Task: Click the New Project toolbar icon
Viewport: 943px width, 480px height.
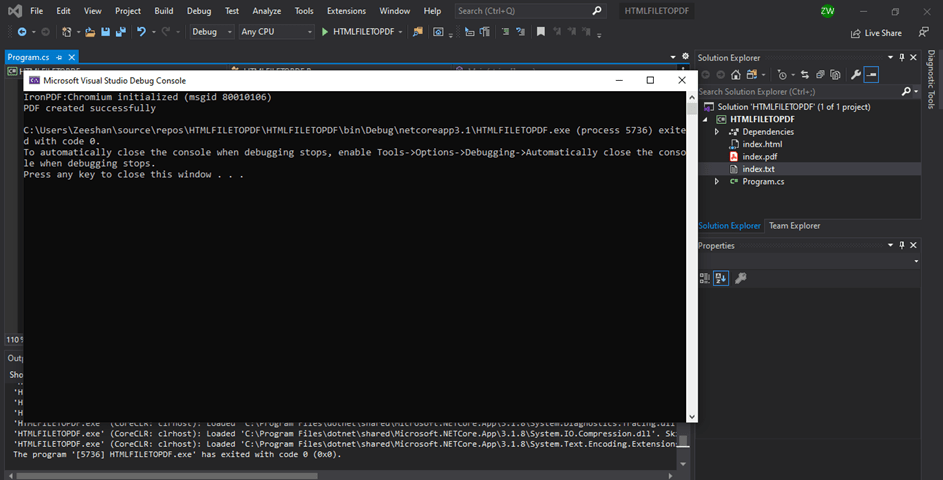Action: pyautogui.click(x=67, y=32)
